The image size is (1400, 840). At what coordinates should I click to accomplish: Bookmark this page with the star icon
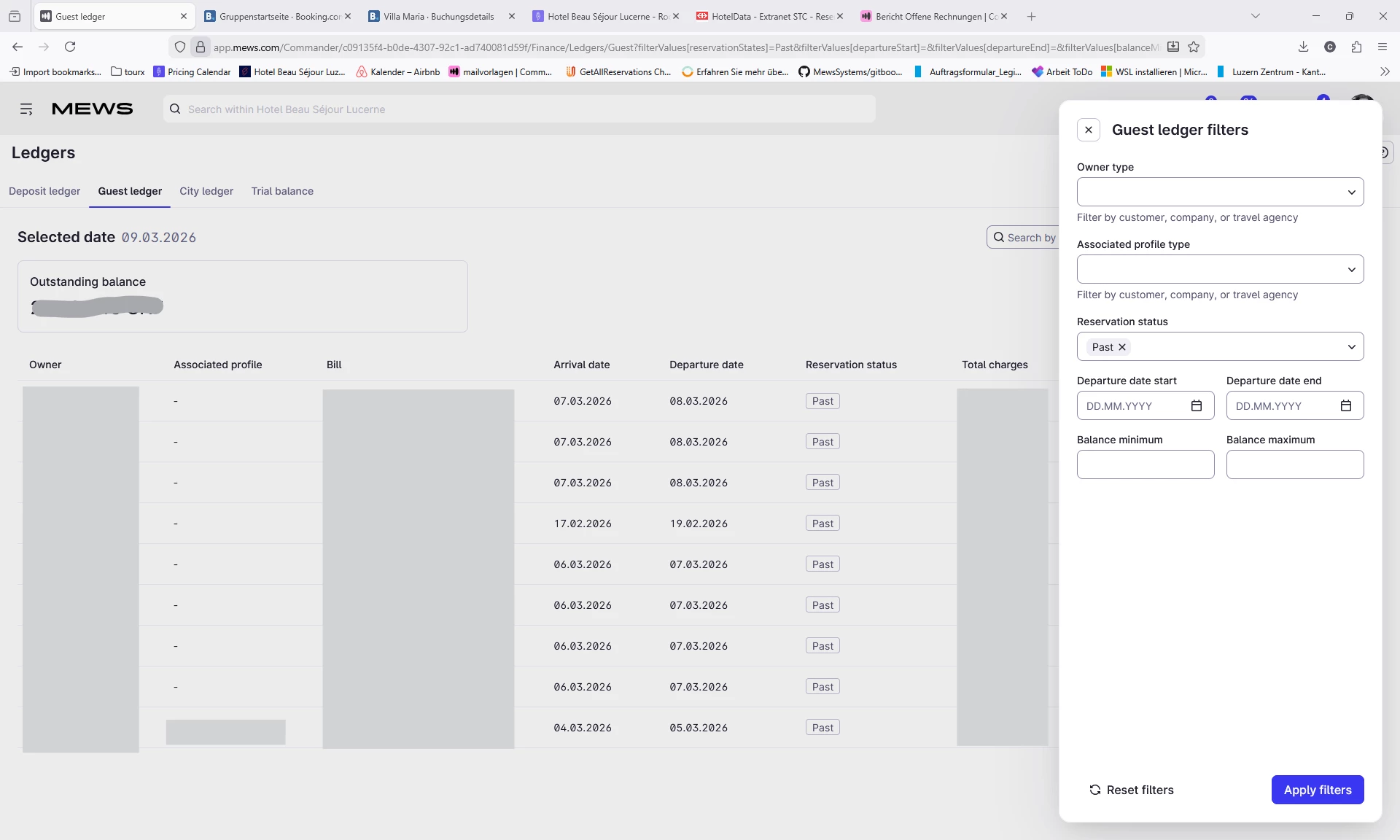(1194, 47)
